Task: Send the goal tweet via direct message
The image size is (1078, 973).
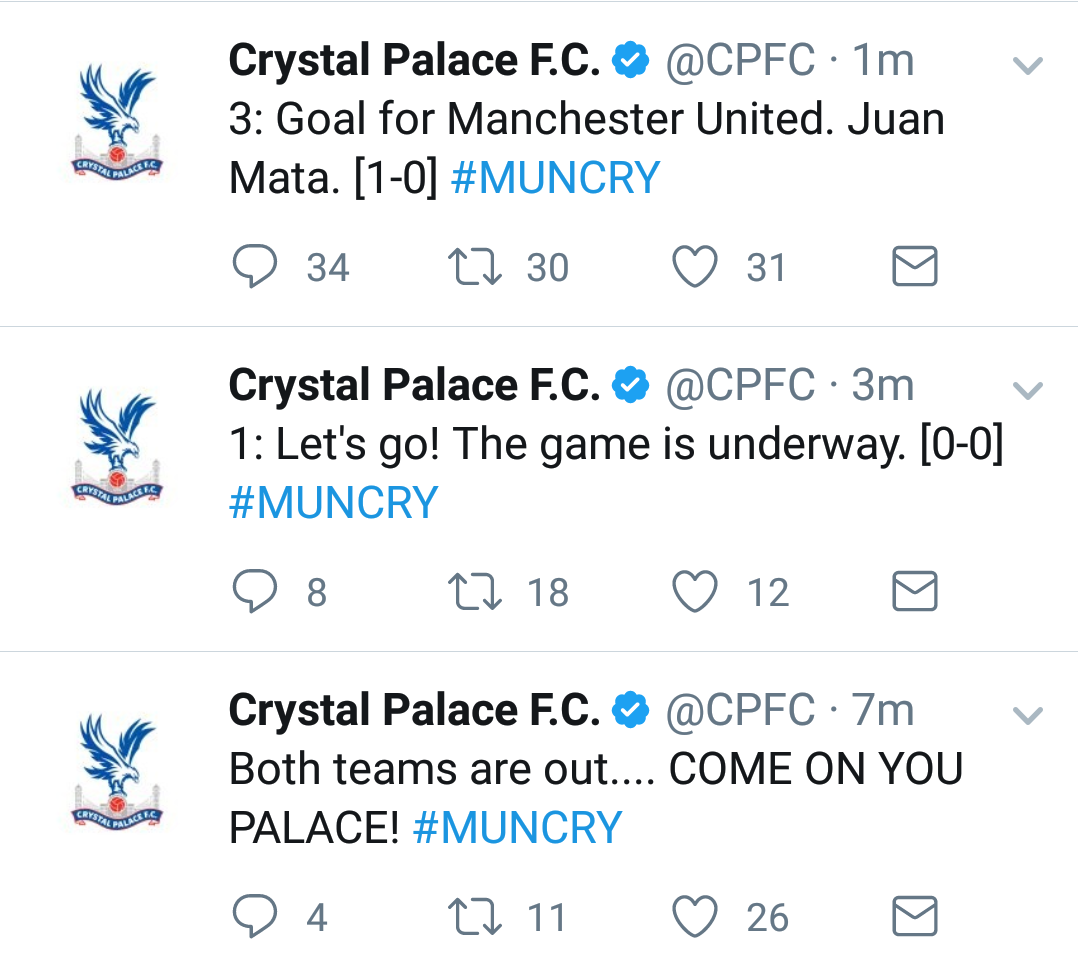Action: 915,266
